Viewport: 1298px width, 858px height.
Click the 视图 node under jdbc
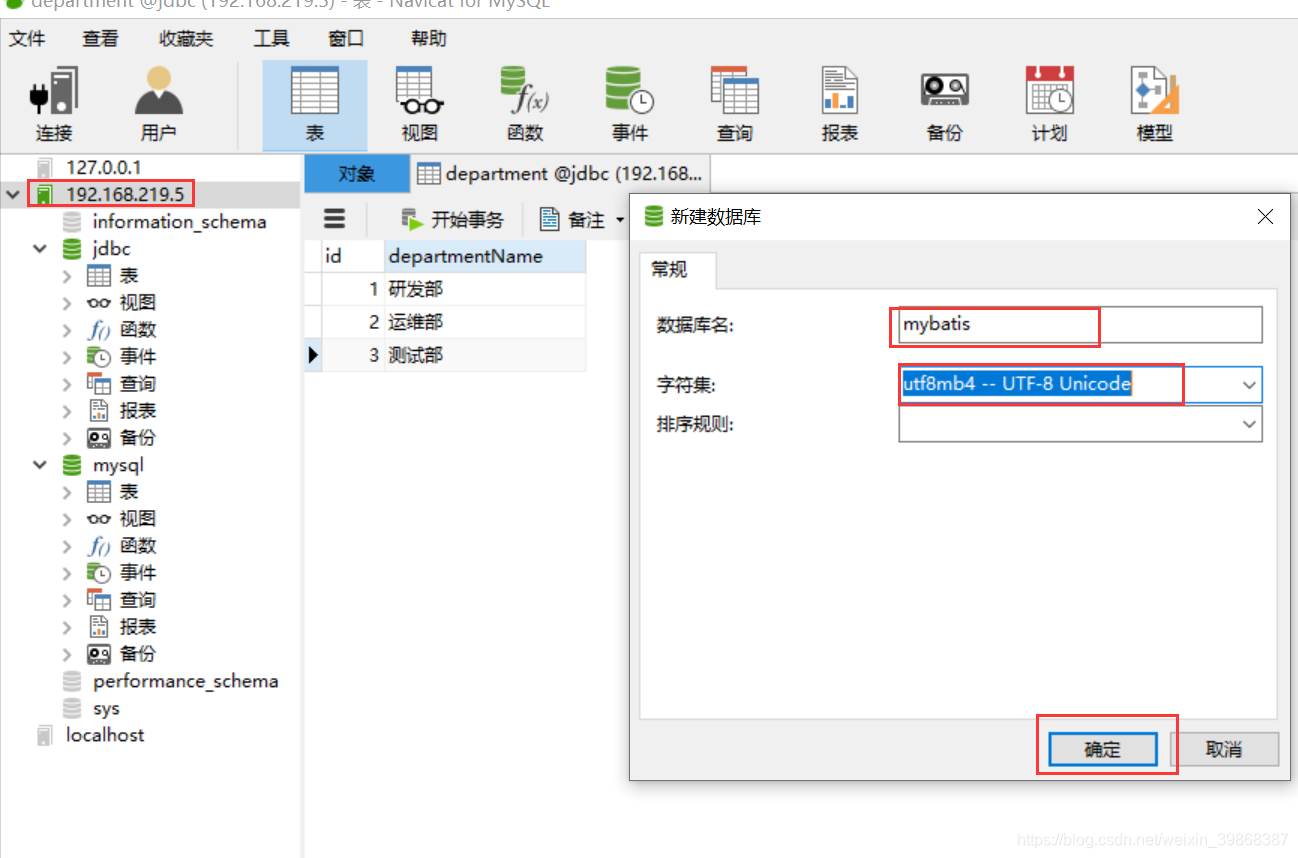click(137, 302)
